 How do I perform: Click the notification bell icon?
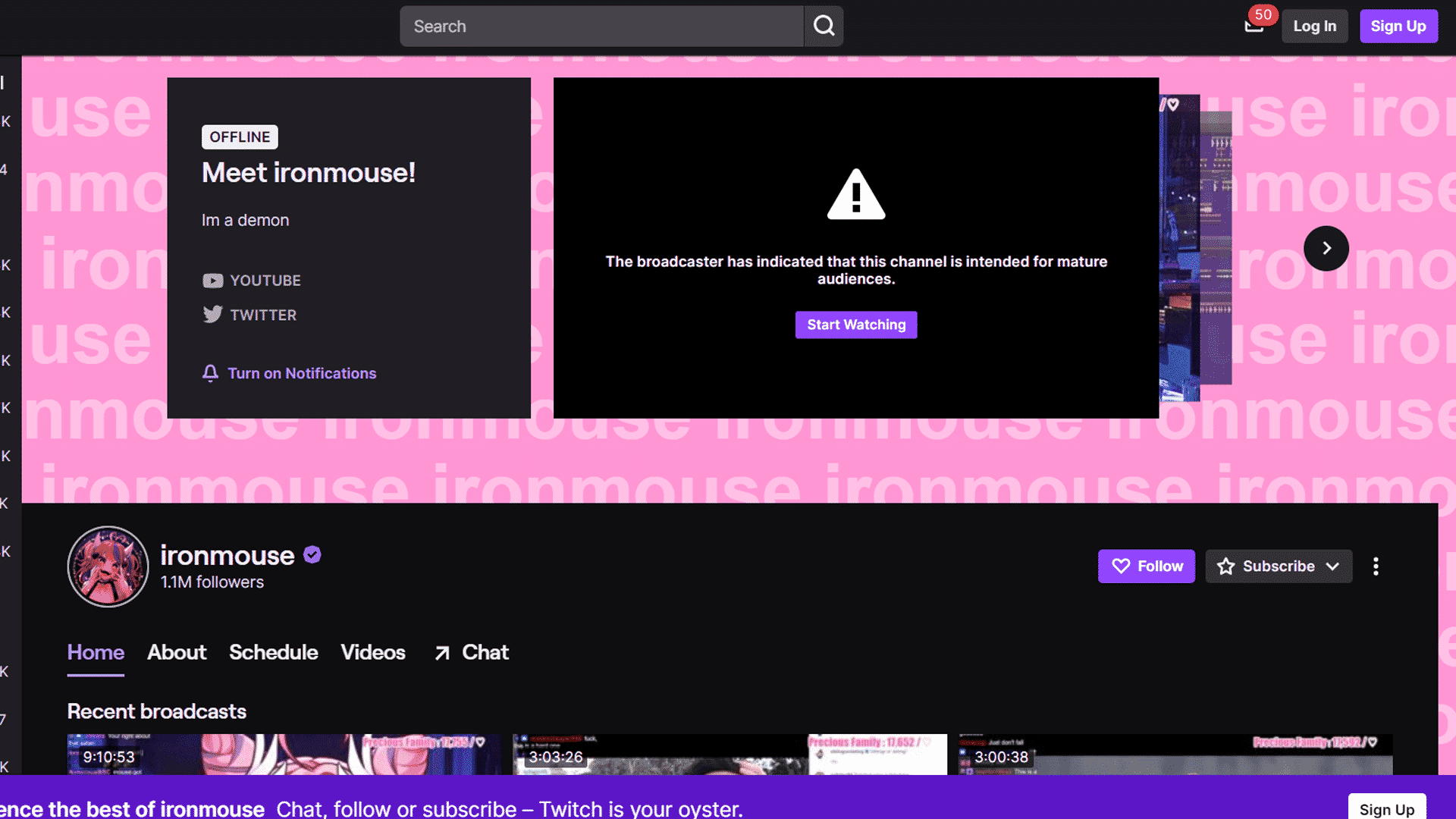click(x=211, y=373)
